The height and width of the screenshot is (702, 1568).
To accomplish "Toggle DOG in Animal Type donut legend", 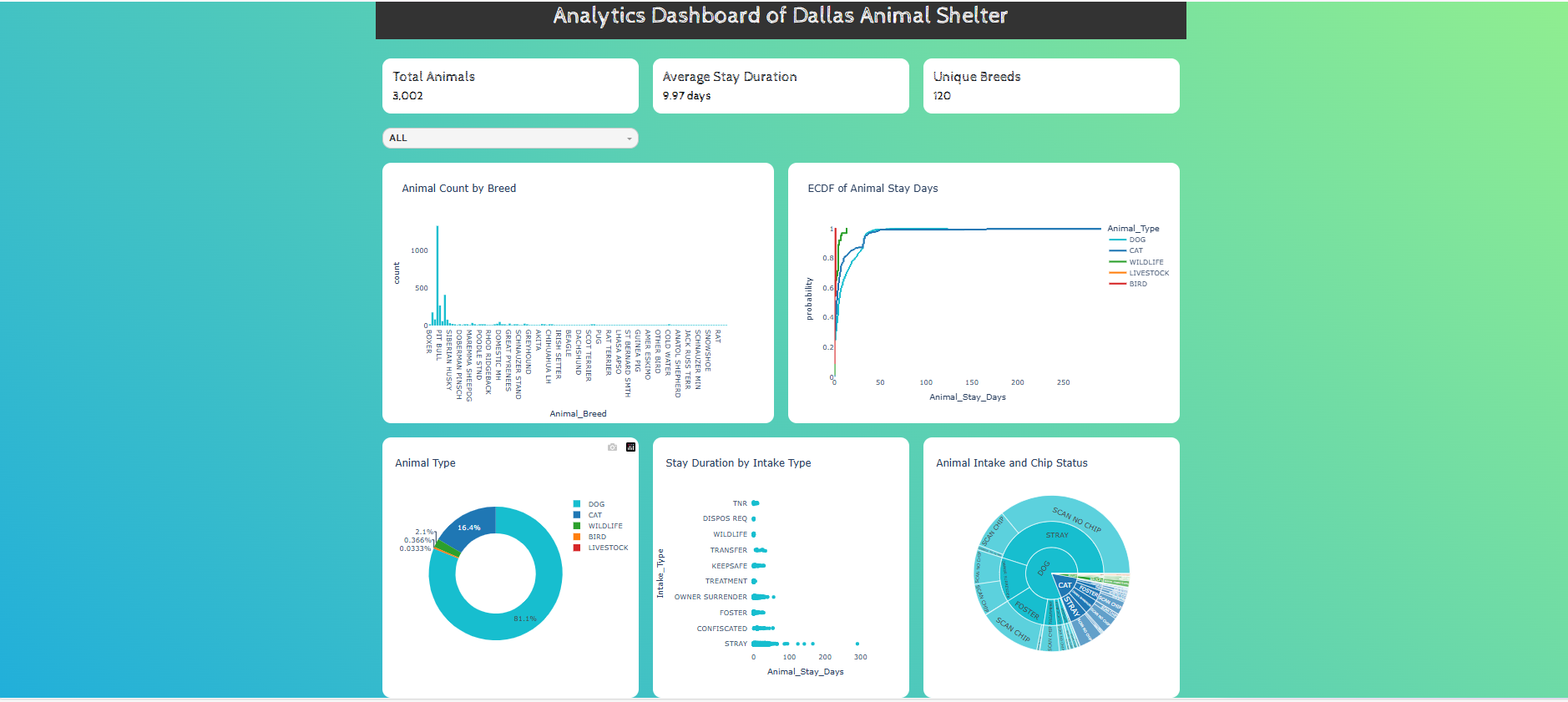I will point(596,504).
